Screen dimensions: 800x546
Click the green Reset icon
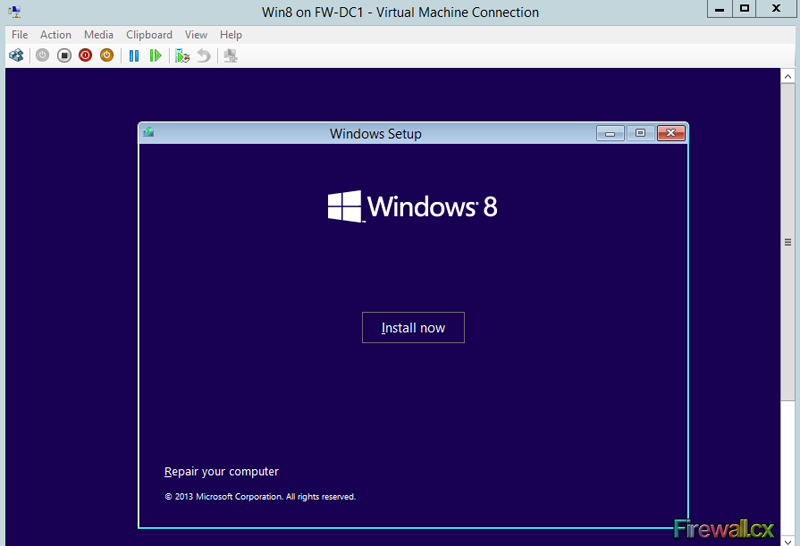[x=156, y=55]
